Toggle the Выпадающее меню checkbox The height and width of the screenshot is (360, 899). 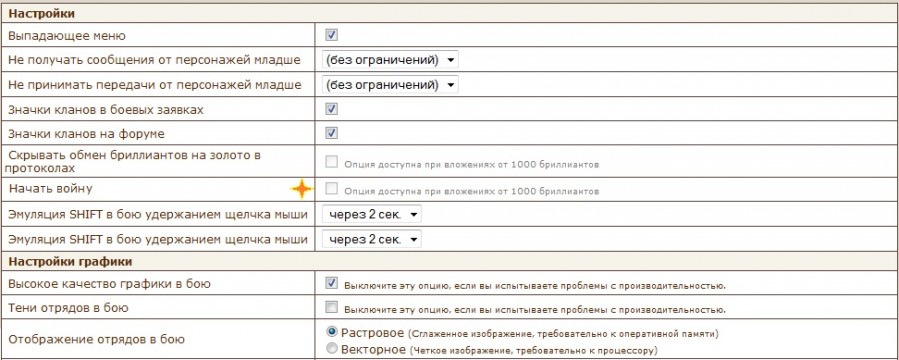(331, 35)
